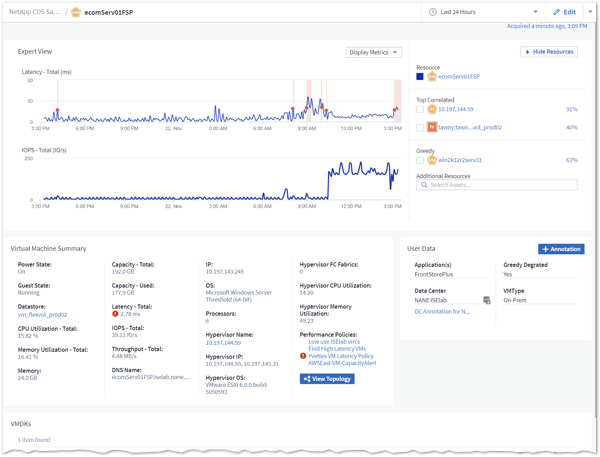Viewport: 600px width, 457px height.
Task: Click the volume icon next to tawny:tawn...vol_prod02
Action: 432,127
